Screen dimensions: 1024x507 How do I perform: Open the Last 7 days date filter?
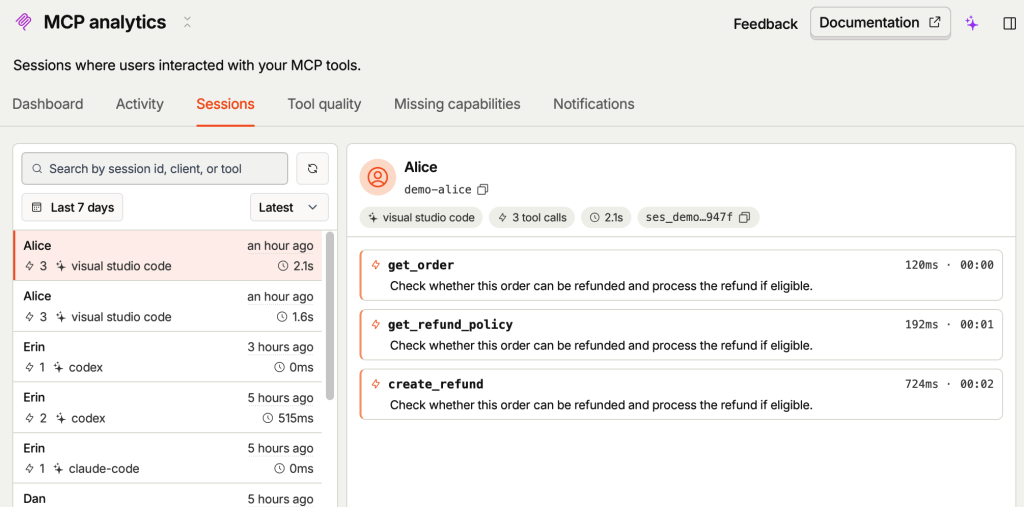[72, 208]
